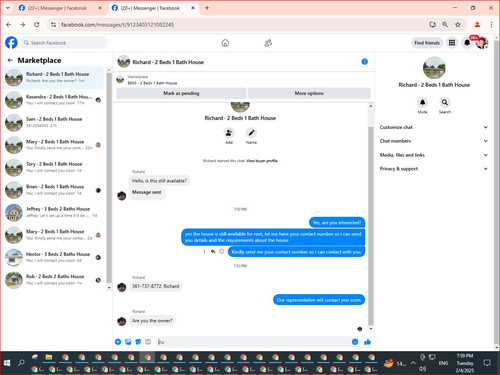Open the Home feed icon

click(x=225, y=43)
